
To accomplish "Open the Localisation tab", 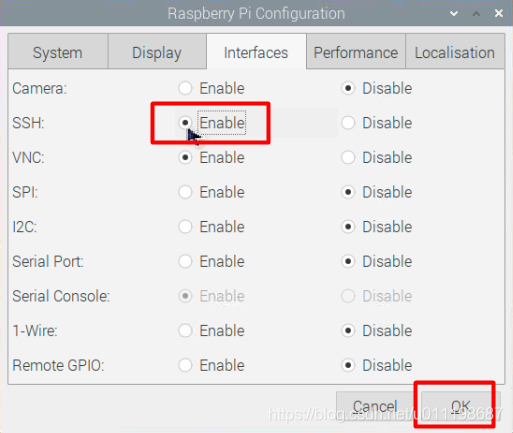I will point(455,52).
